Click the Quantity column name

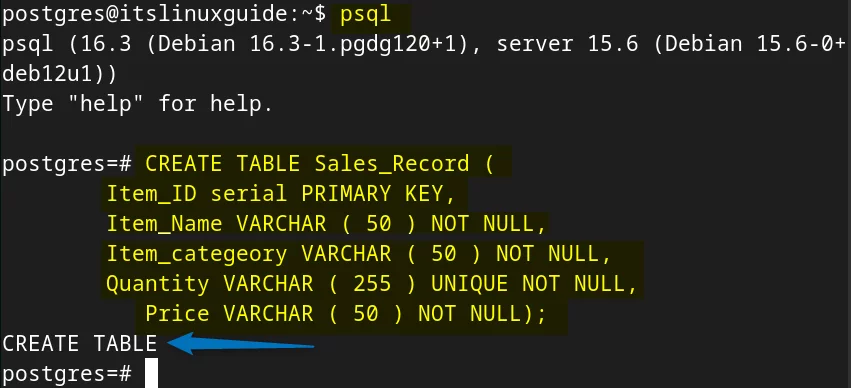coord(157,284)
